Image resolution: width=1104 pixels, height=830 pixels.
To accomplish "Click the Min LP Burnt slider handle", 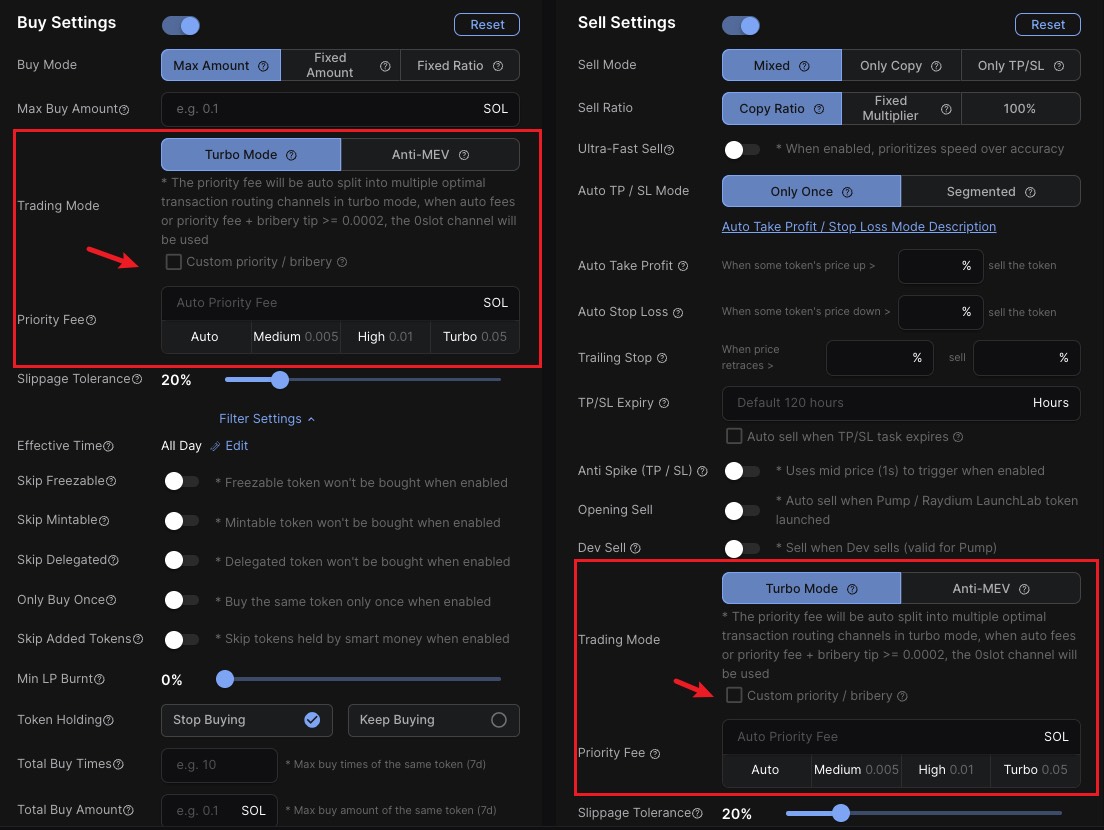I will (x=225, y=679).
